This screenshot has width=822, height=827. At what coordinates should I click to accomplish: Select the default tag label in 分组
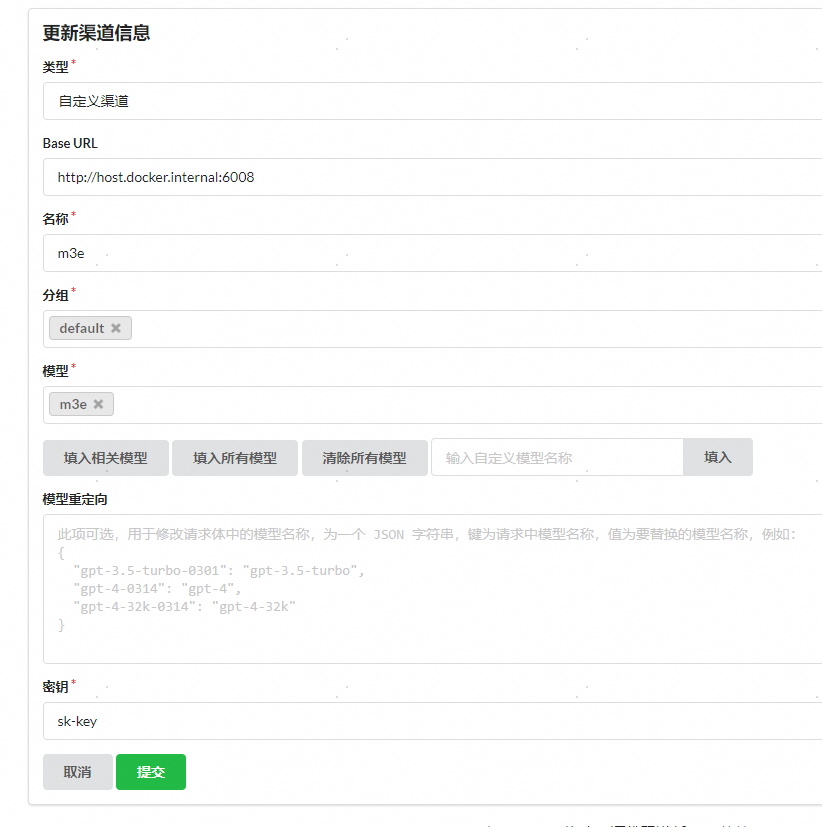[x=81, y=328]
